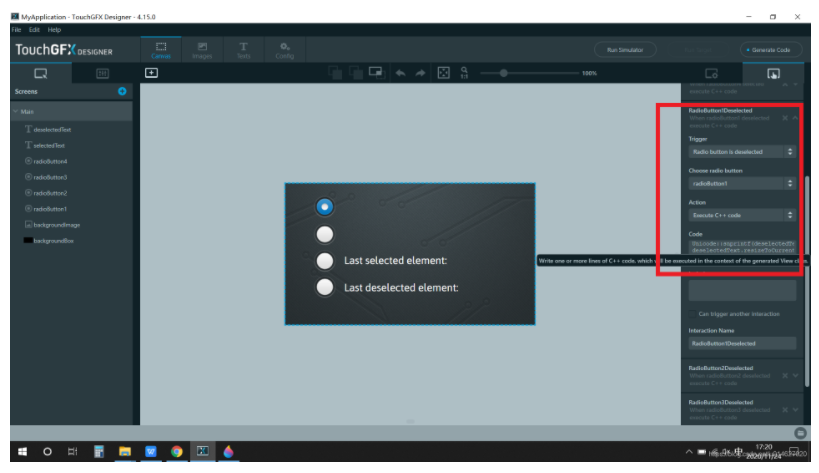
Task: Delete the RadioButton2Deselected interaction
Action: (x=785, y=376)
